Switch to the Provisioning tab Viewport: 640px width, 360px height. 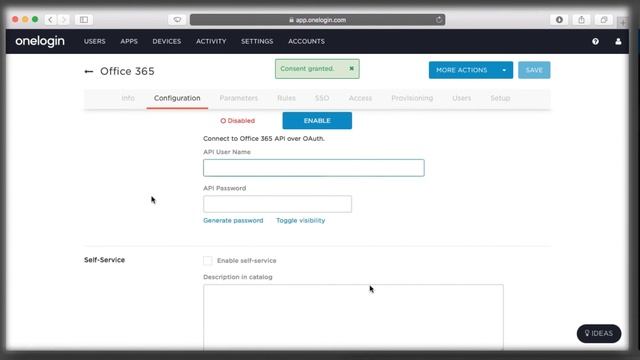click(412, 98)
